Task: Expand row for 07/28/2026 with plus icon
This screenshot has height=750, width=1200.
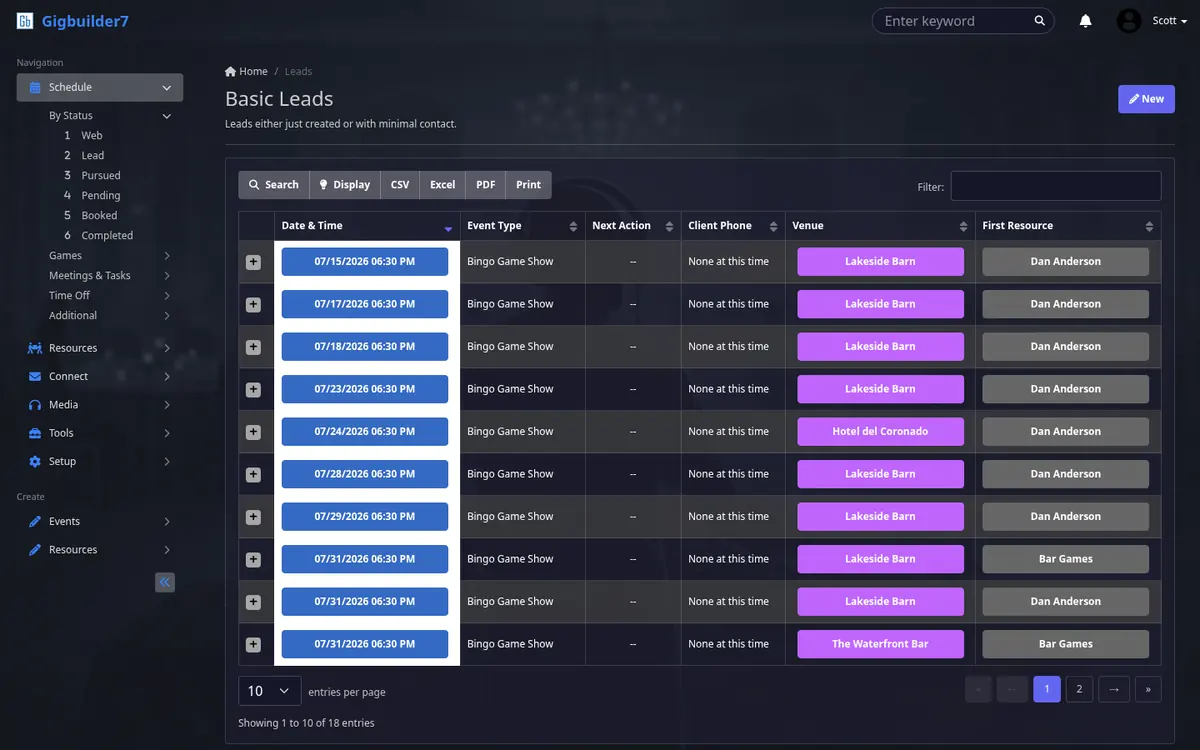Action: (x=253, y=474)
